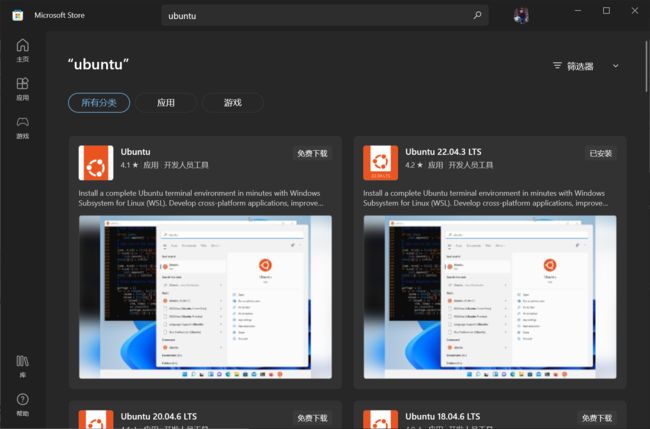Viewport: 650px width, 429px height.
Task: Click the search box containing ubuntu
Action: pyautogui.click(x=325, y=16)
